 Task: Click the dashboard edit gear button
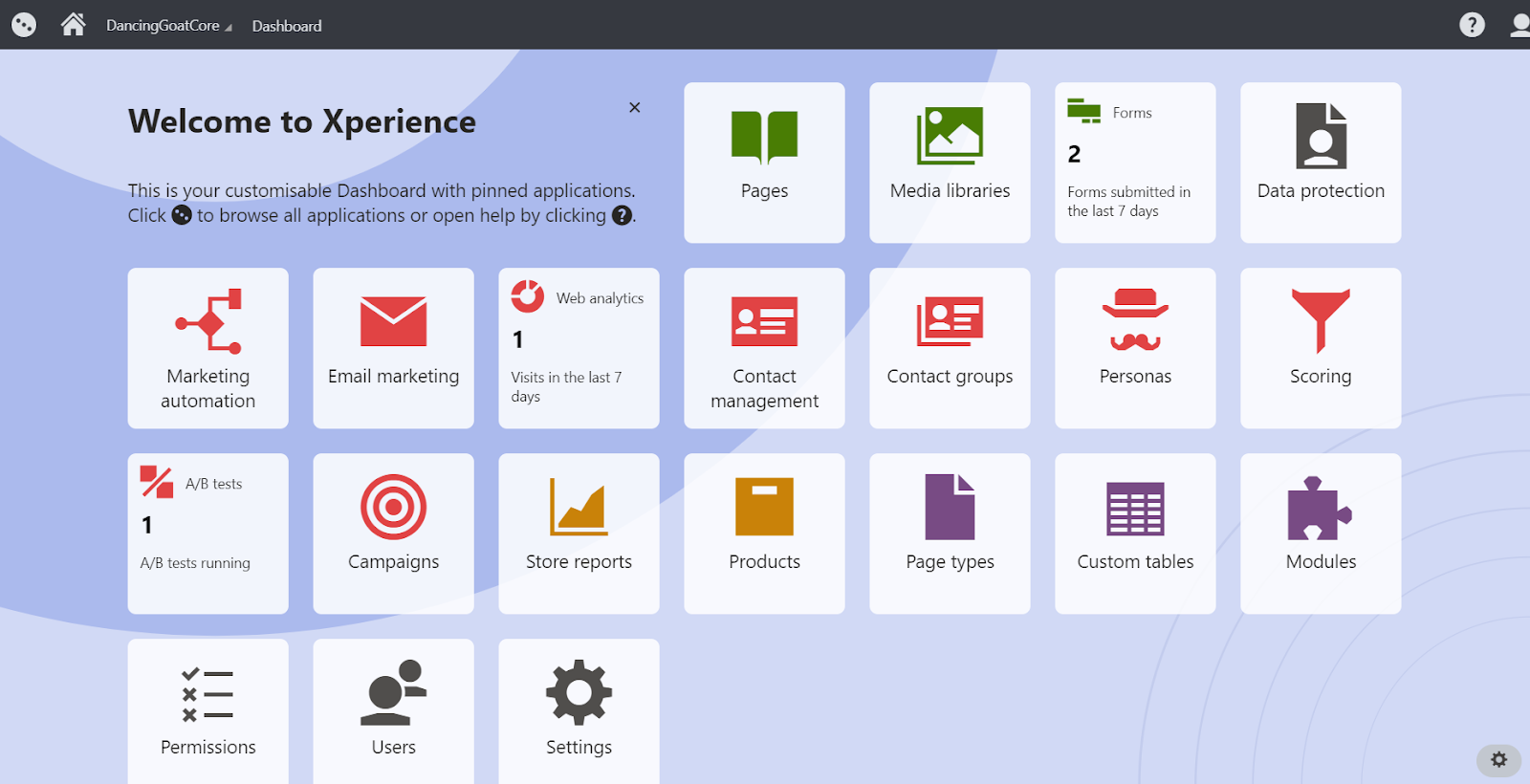(x=1498, y=760)
